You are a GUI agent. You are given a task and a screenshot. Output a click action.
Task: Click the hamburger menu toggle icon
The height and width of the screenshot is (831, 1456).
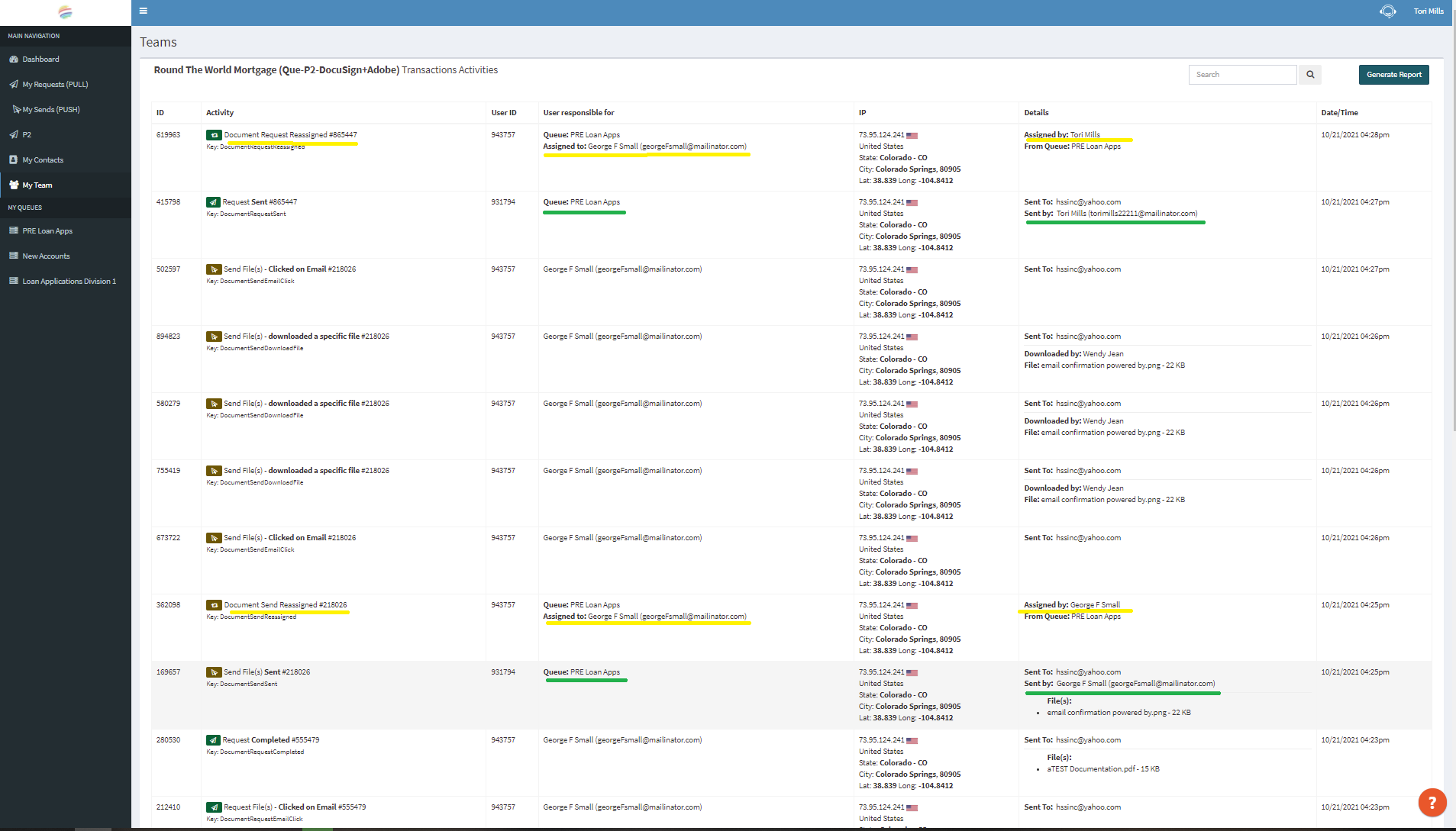(144, 11)
